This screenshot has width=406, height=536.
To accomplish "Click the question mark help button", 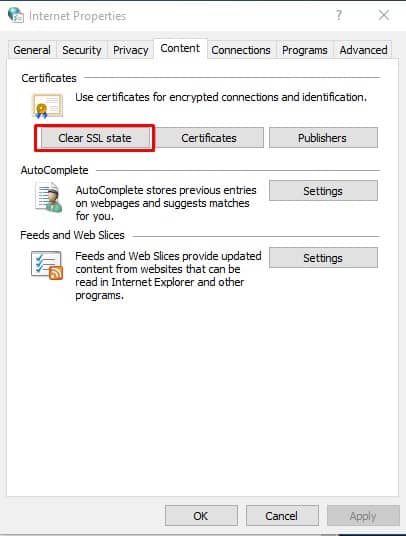I will point(338,15).
